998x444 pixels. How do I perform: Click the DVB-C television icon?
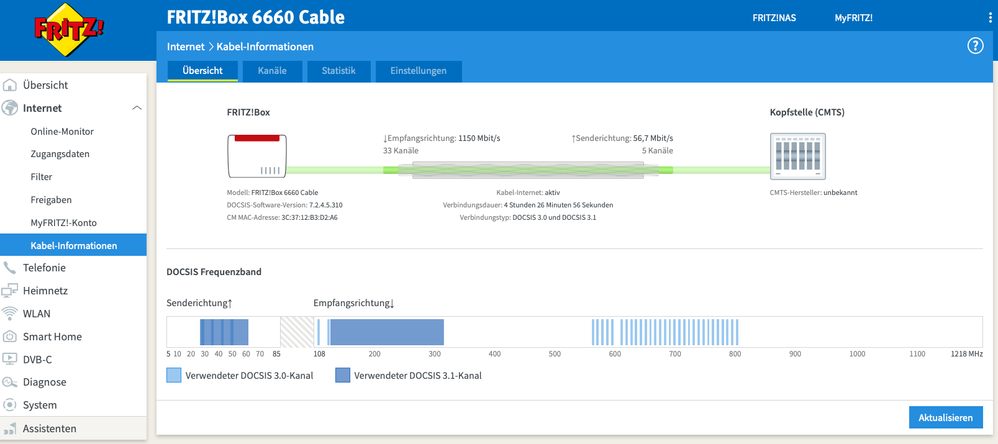[x=10, y=359]
